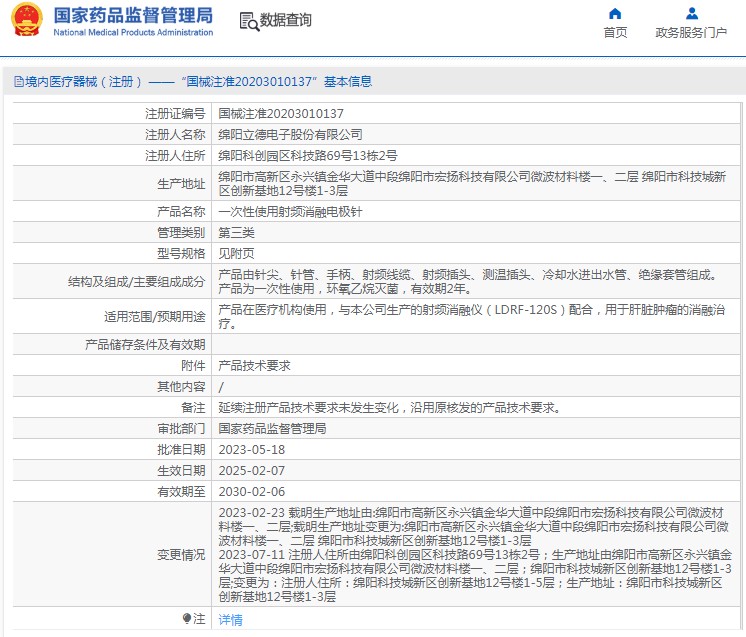Image resolution: width=746 pixels, height=637 pixels.
Task: Click the 型号规格 row label
Action: (181, 253)
